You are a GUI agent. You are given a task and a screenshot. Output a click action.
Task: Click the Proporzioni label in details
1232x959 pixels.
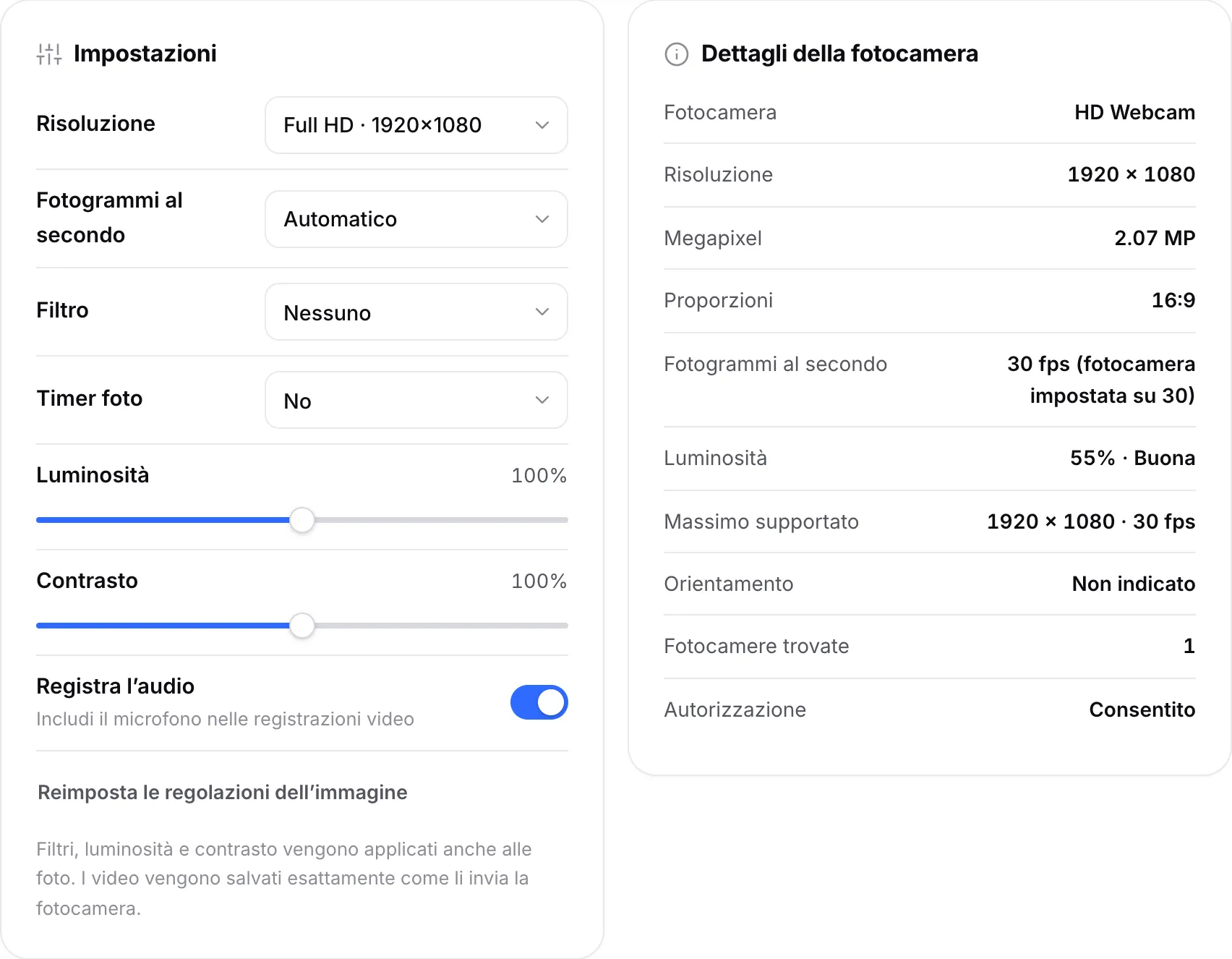[718, 300]
